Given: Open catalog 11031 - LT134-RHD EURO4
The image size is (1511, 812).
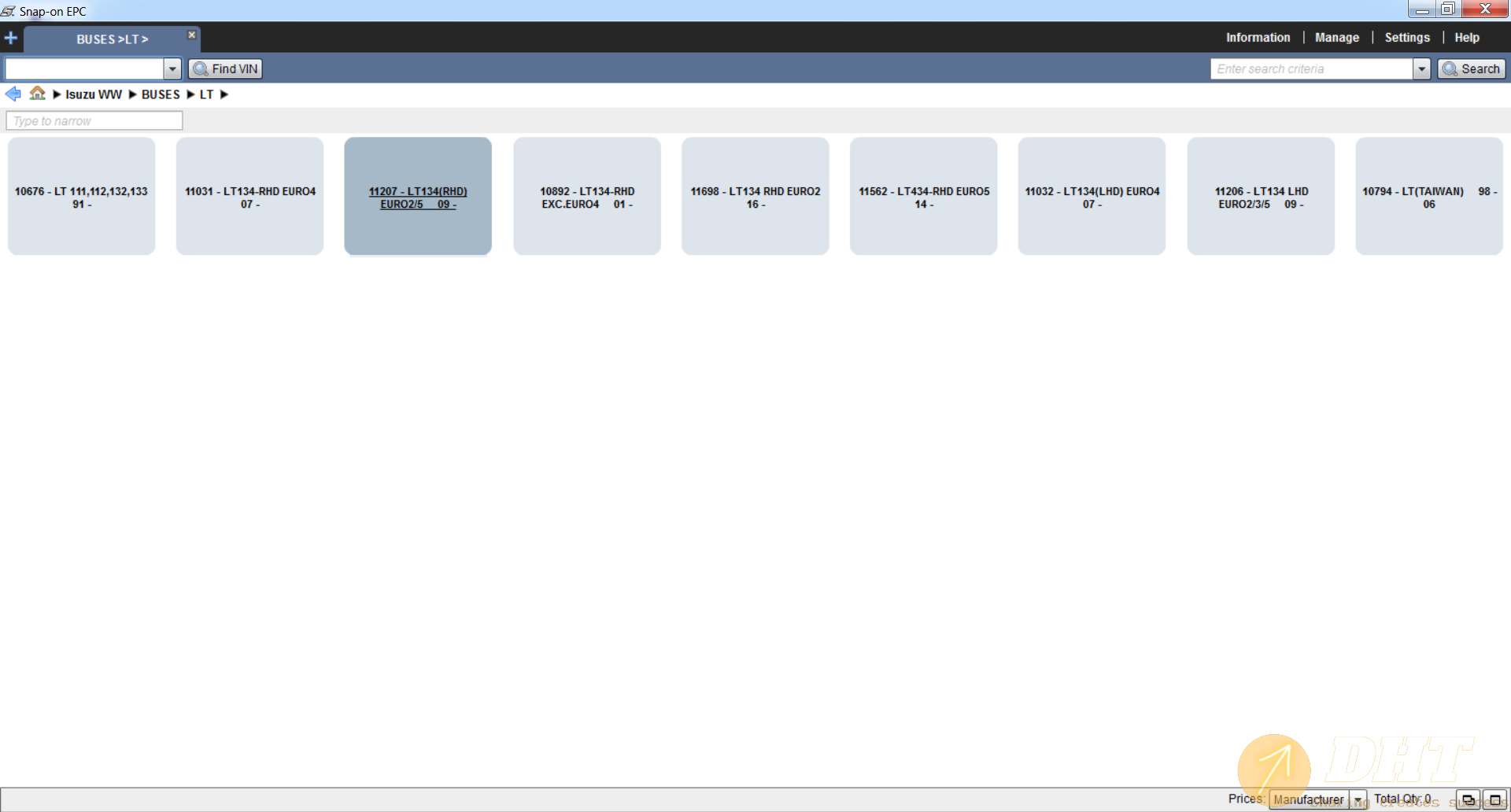Looking at the screenshot, I should (250, 196).
